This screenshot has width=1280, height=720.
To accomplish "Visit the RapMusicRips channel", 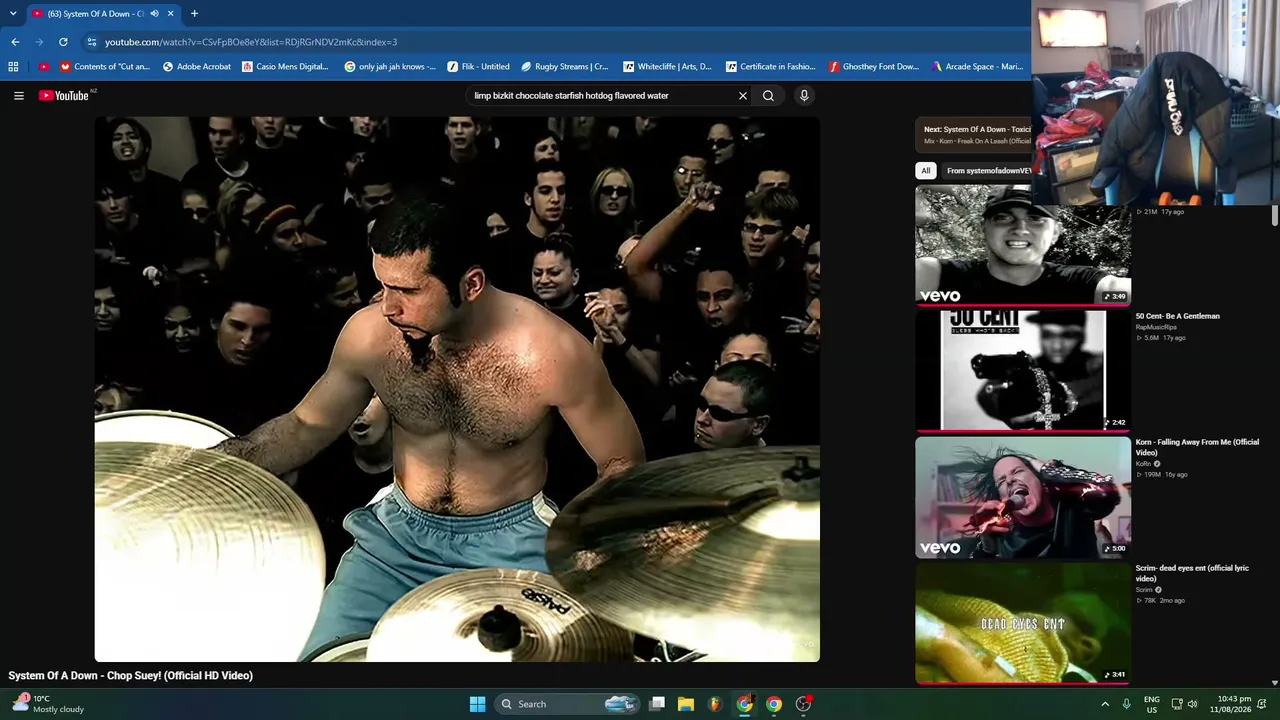I will pos(1156,327).
